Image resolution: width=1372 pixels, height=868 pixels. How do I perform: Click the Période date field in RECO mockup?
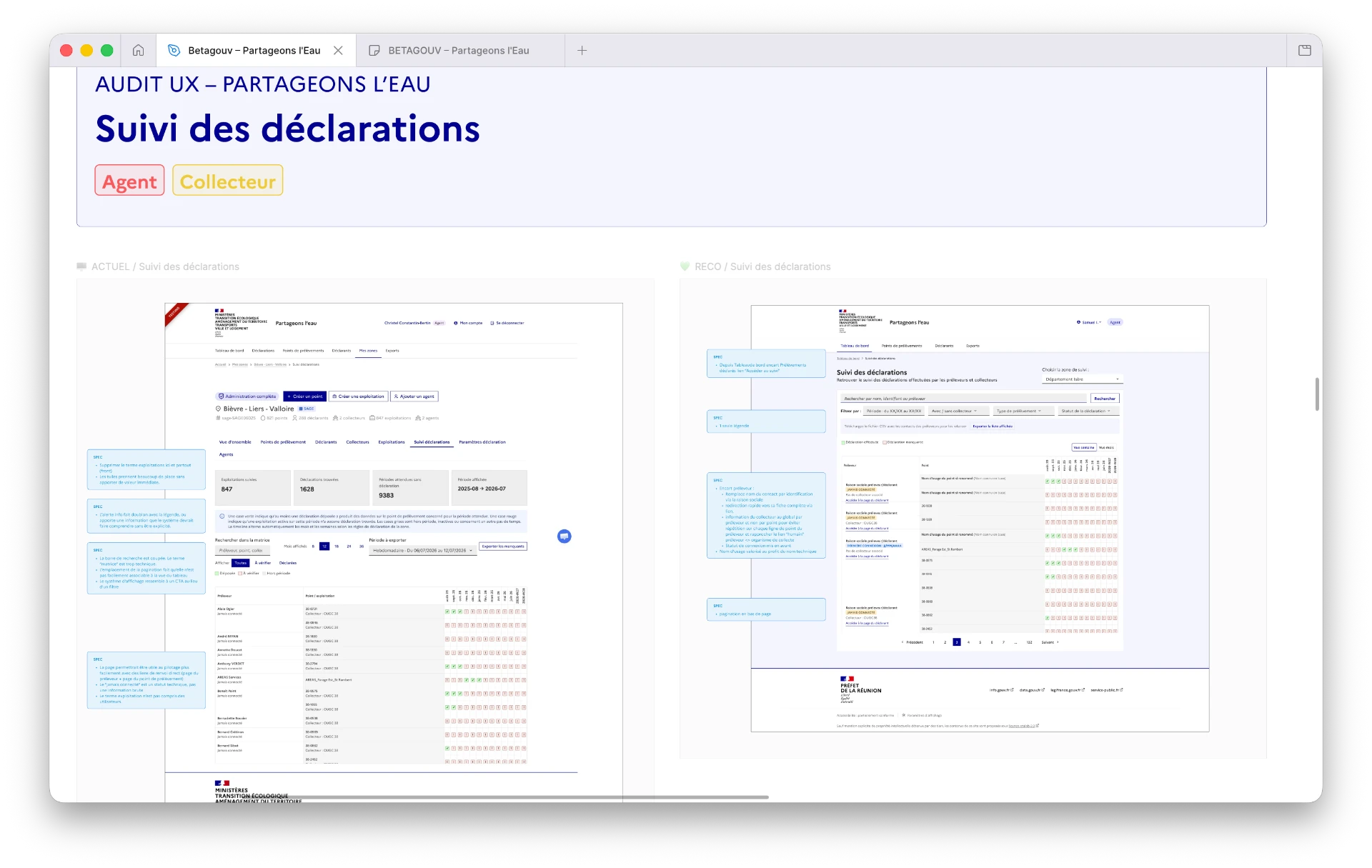click(894, 411)
